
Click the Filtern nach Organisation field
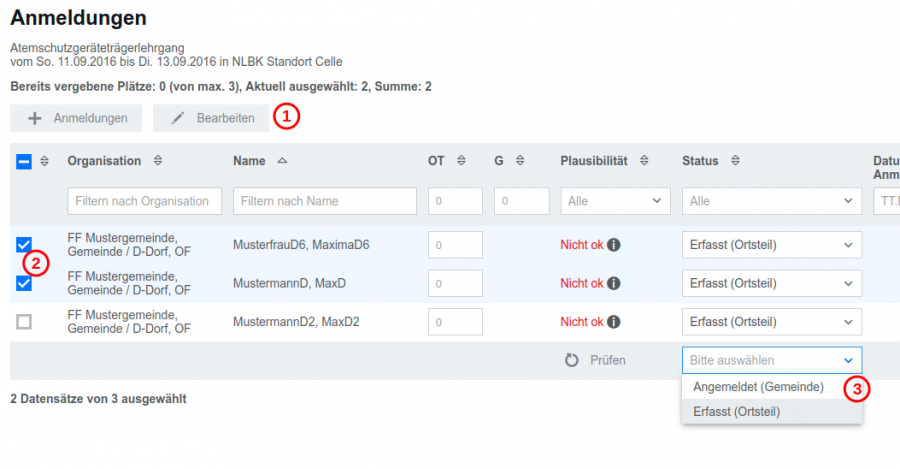click(145, 201)
